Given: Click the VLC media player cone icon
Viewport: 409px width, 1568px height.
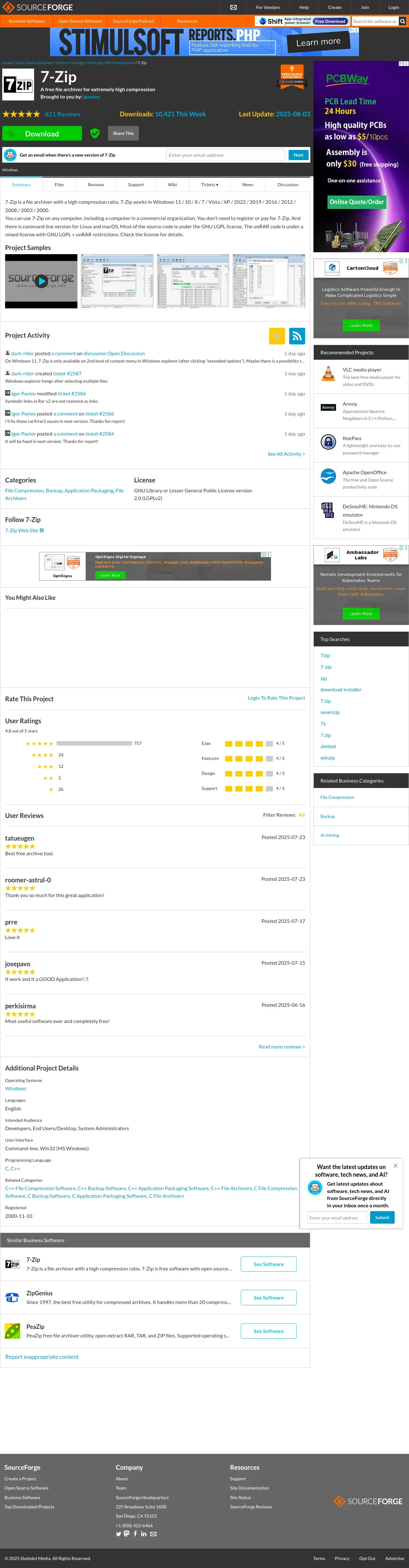Looking at the screenshot, I should click(328, 373).
